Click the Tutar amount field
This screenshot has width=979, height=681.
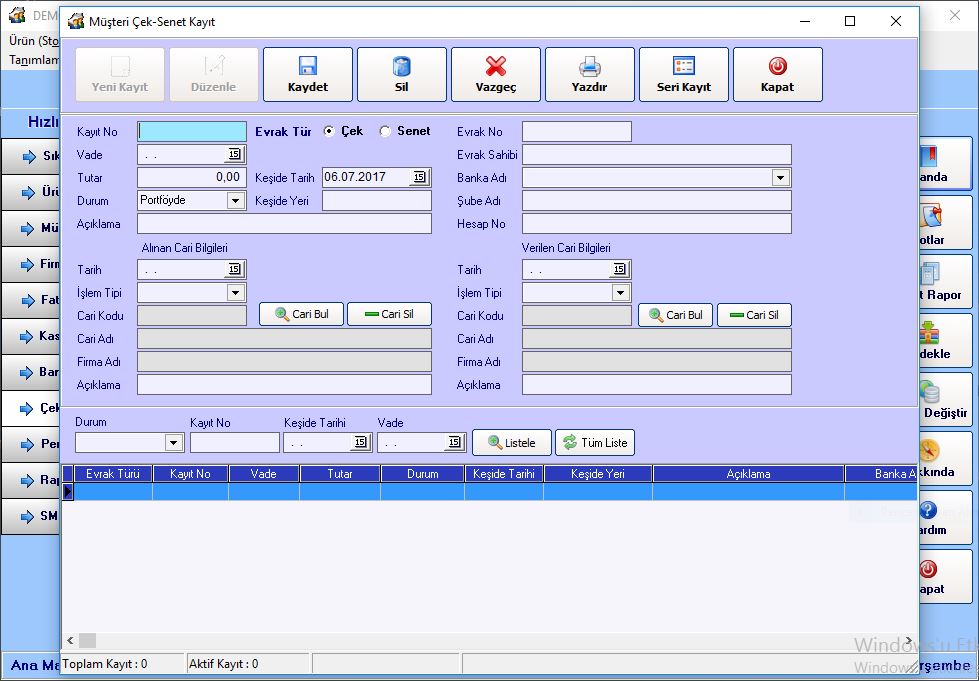(192, 177)
